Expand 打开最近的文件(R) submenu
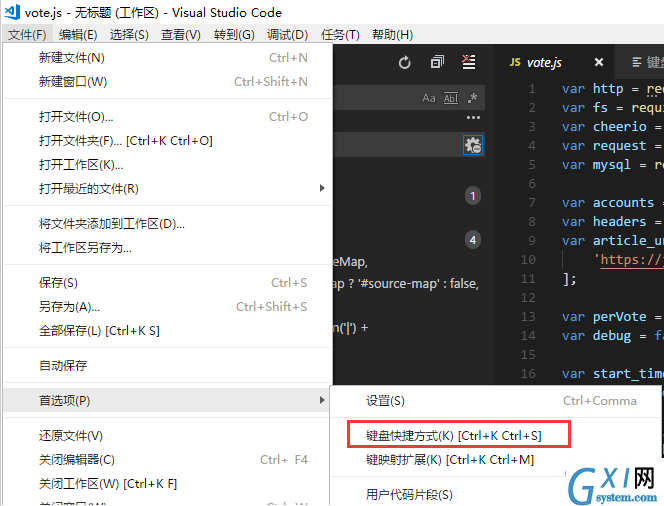664x506 pixels. [168, 188]
